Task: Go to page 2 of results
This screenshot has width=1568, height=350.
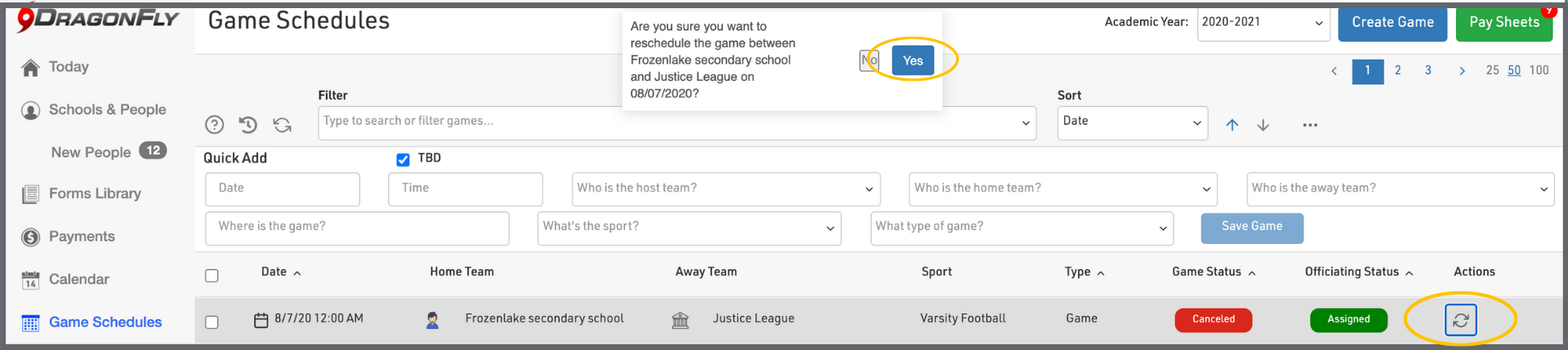Action: pos(1398,70)
